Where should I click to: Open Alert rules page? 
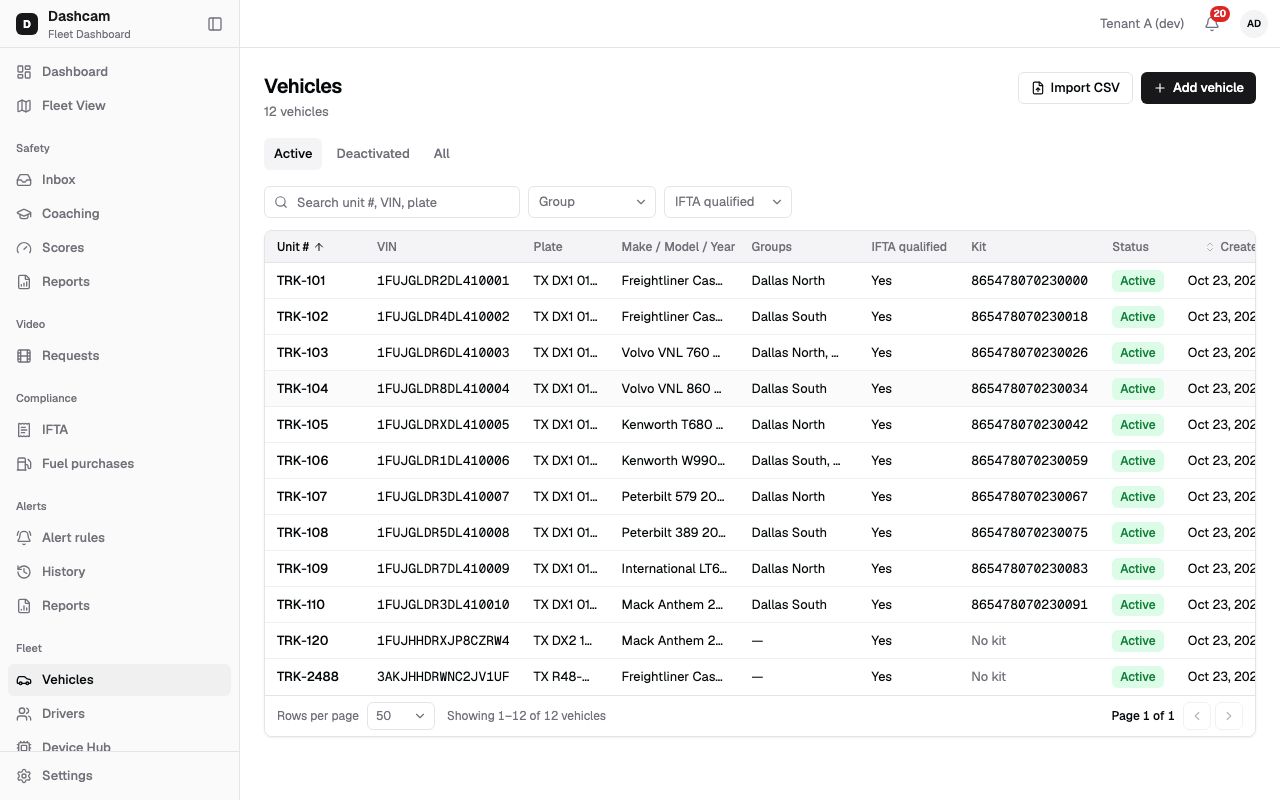(120, 538)
